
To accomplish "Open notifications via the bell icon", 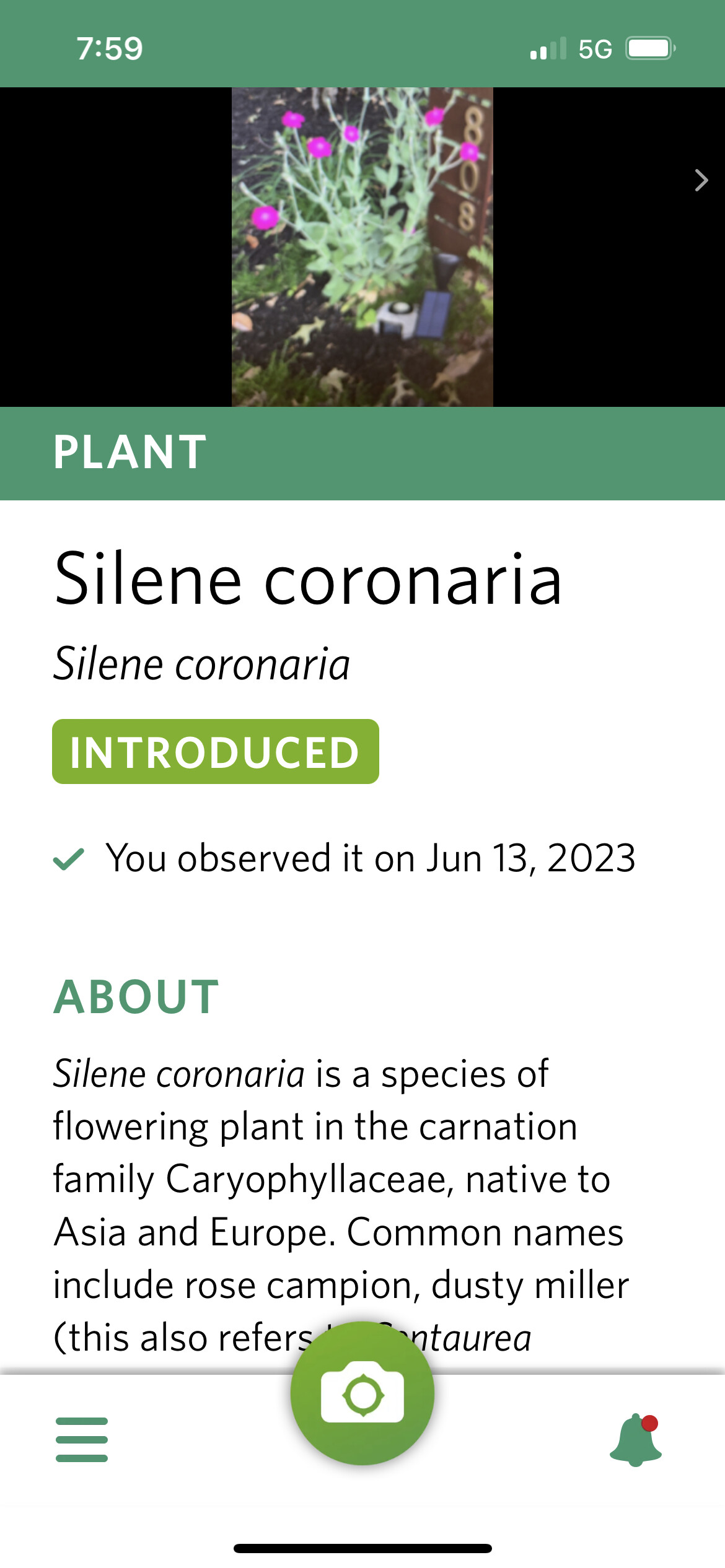I will point(636,1440).
